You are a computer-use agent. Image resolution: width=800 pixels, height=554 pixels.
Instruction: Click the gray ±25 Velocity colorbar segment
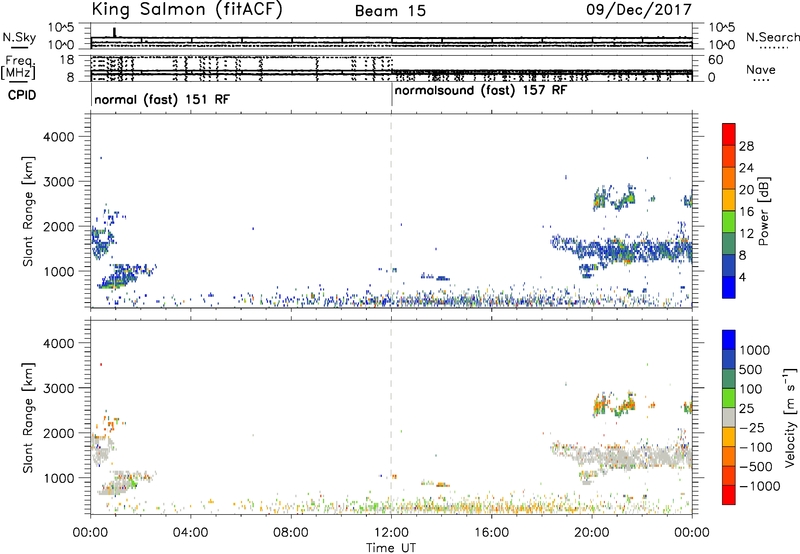(x=729, y=417)
